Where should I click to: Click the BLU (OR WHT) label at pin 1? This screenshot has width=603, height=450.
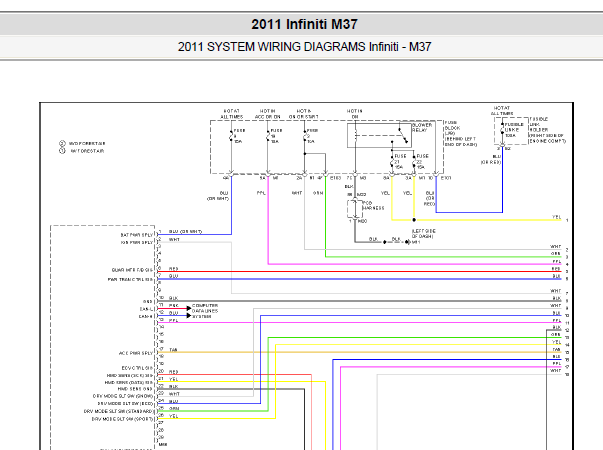pyautogui.click(x=185, y=231)
